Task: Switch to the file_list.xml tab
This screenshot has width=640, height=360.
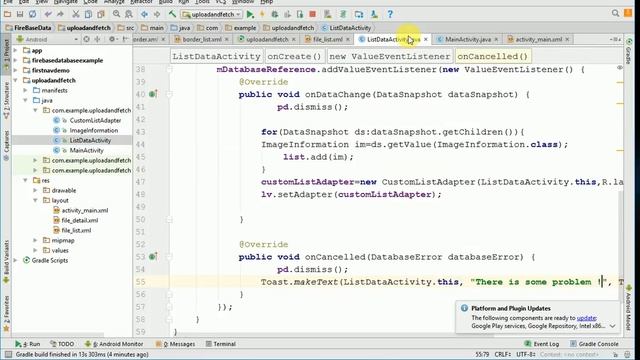Action: [328, 39]
